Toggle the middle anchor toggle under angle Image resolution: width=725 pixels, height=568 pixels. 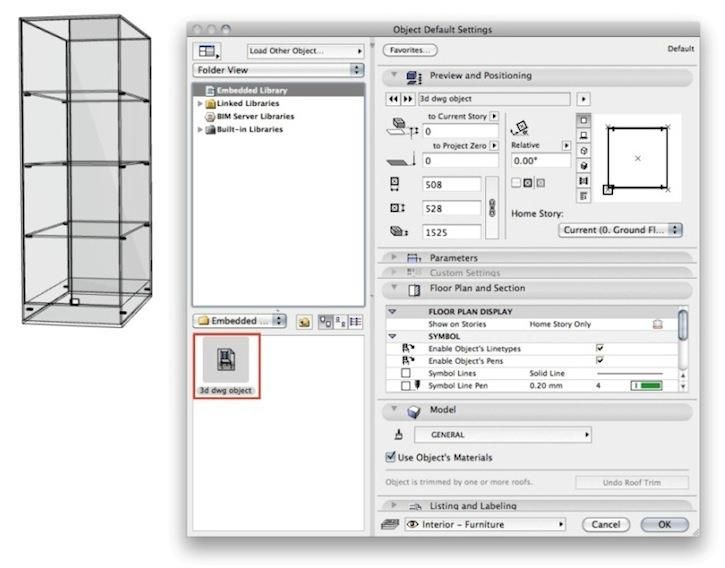(x=528, y=183)
